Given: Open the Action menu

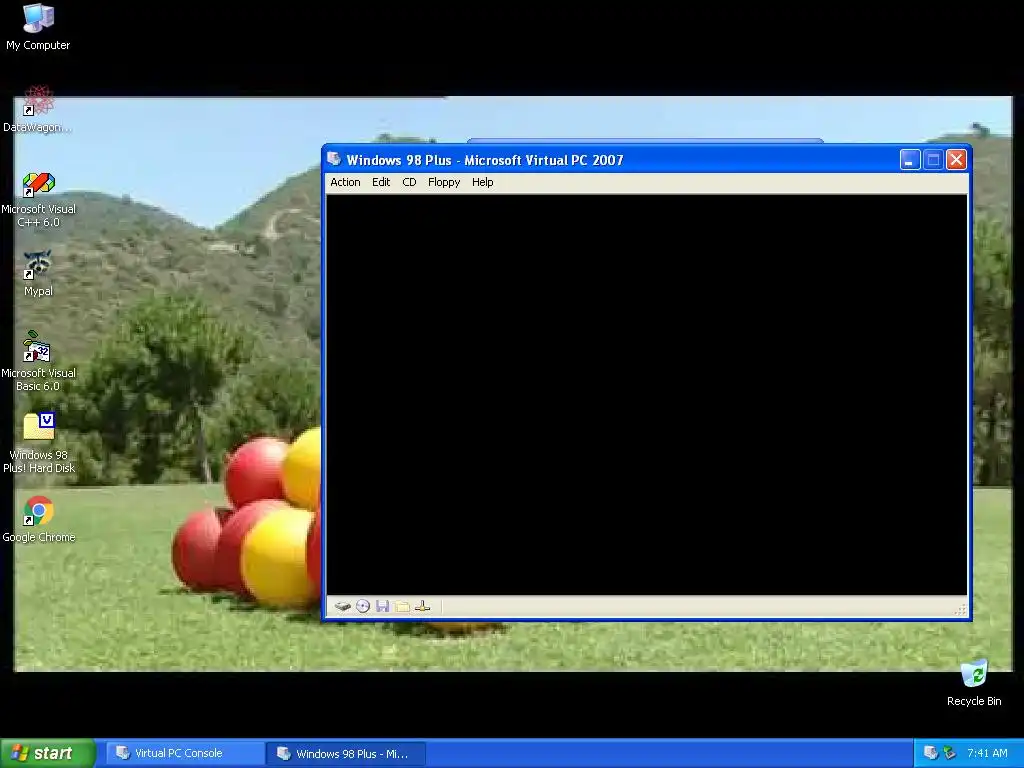Looking at the screenshot, I should click(345, 182).
